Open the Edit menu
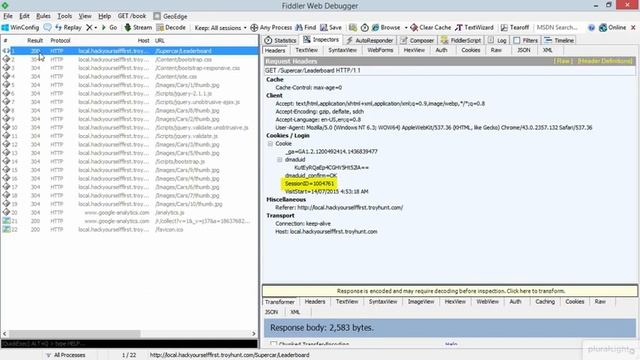640x360 pixels. point(24,16)
